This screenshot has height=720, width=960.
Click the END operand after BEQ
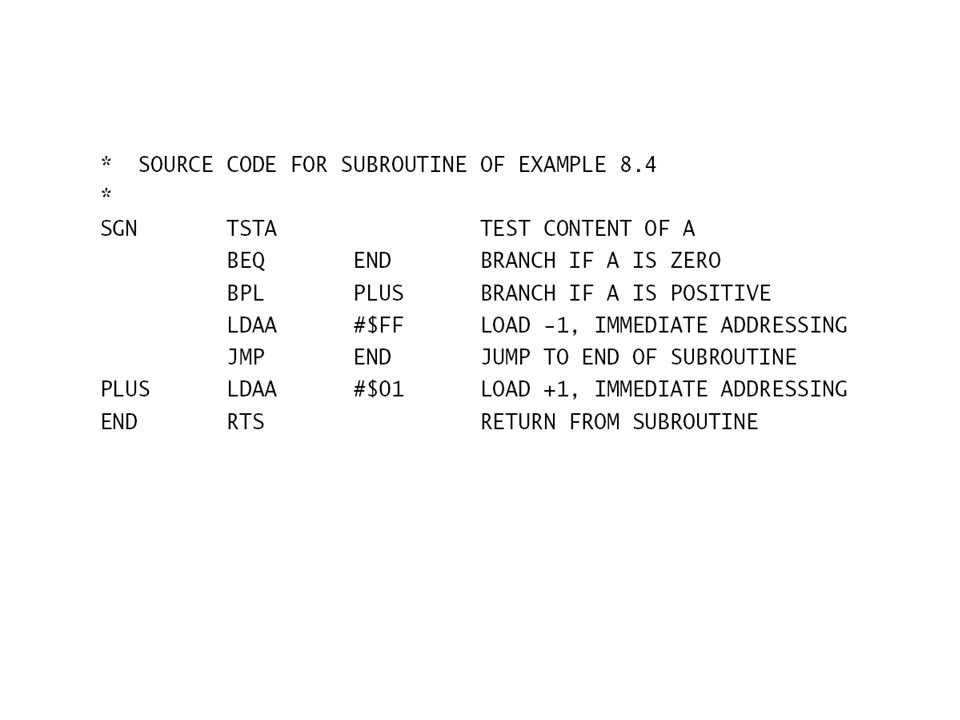[372, 261]
